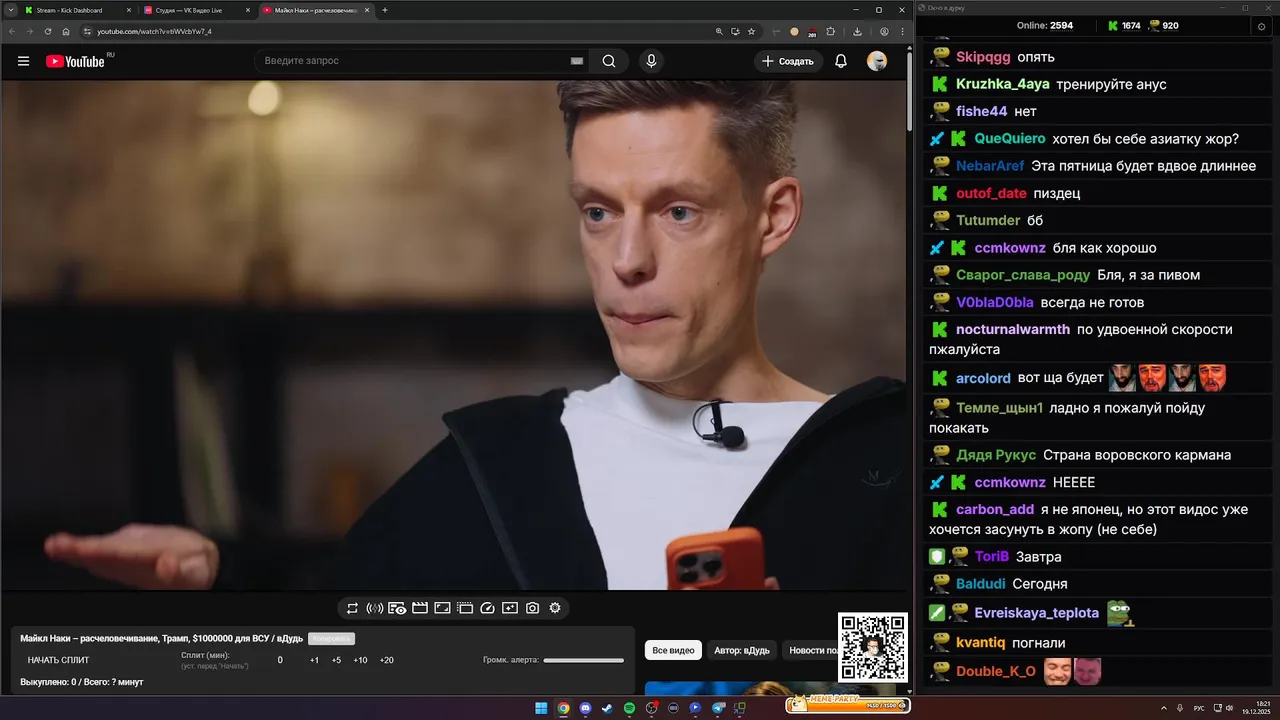1280x720 pixels.
Task: Open the gear settings in player toolbar
Action: coord(555,608)
